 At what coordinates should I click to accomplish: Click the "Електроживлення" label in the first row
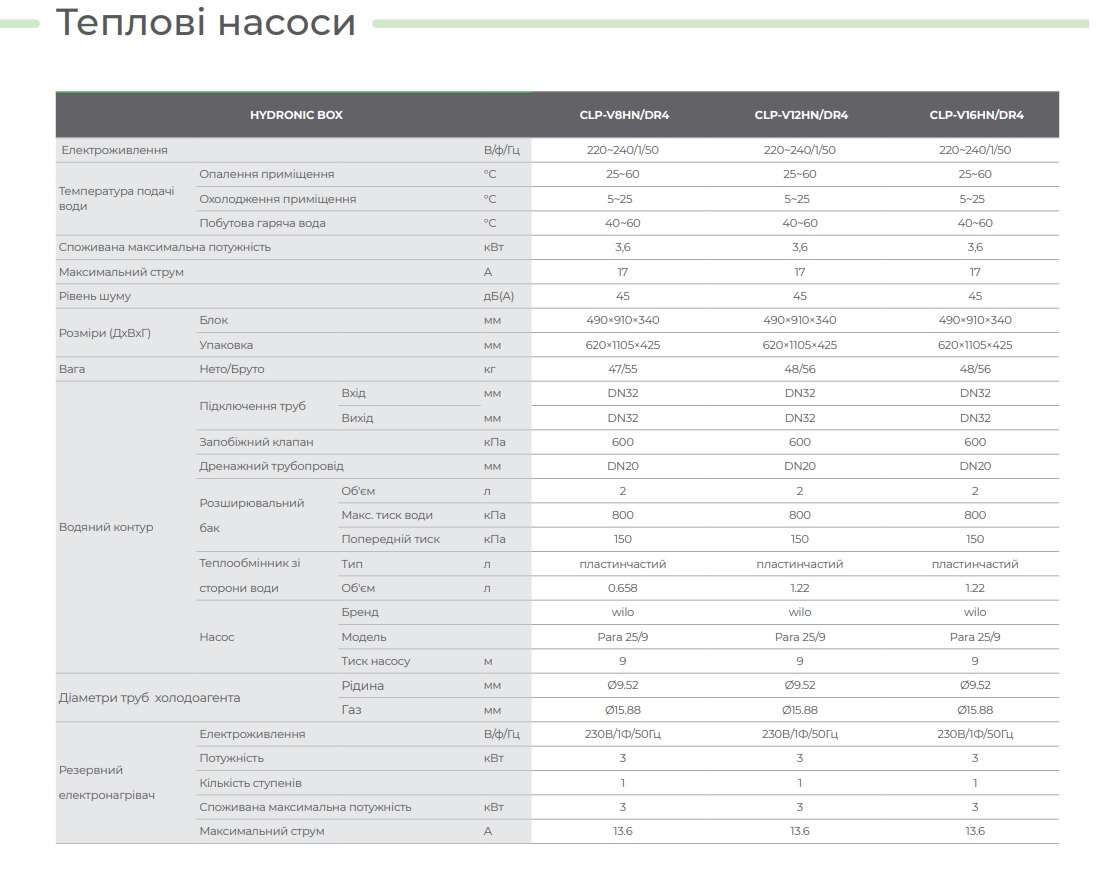coord(114,150)
